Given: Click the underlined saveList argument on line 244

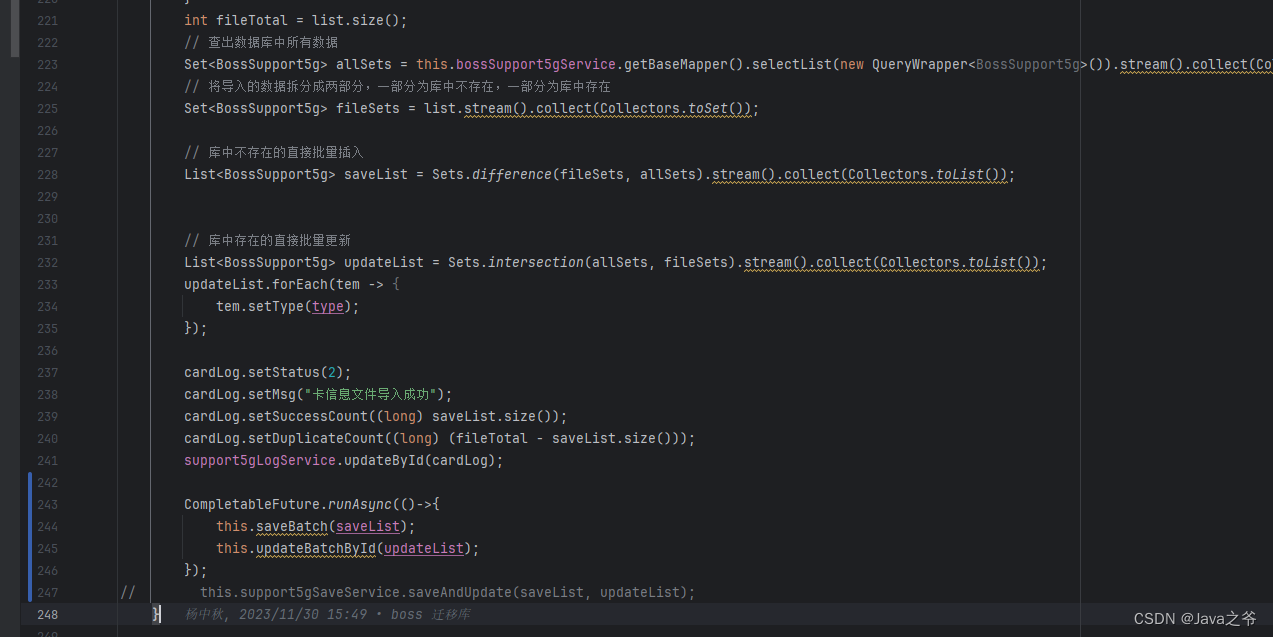Looking at the screenshot, I should [x=366, y=526].
